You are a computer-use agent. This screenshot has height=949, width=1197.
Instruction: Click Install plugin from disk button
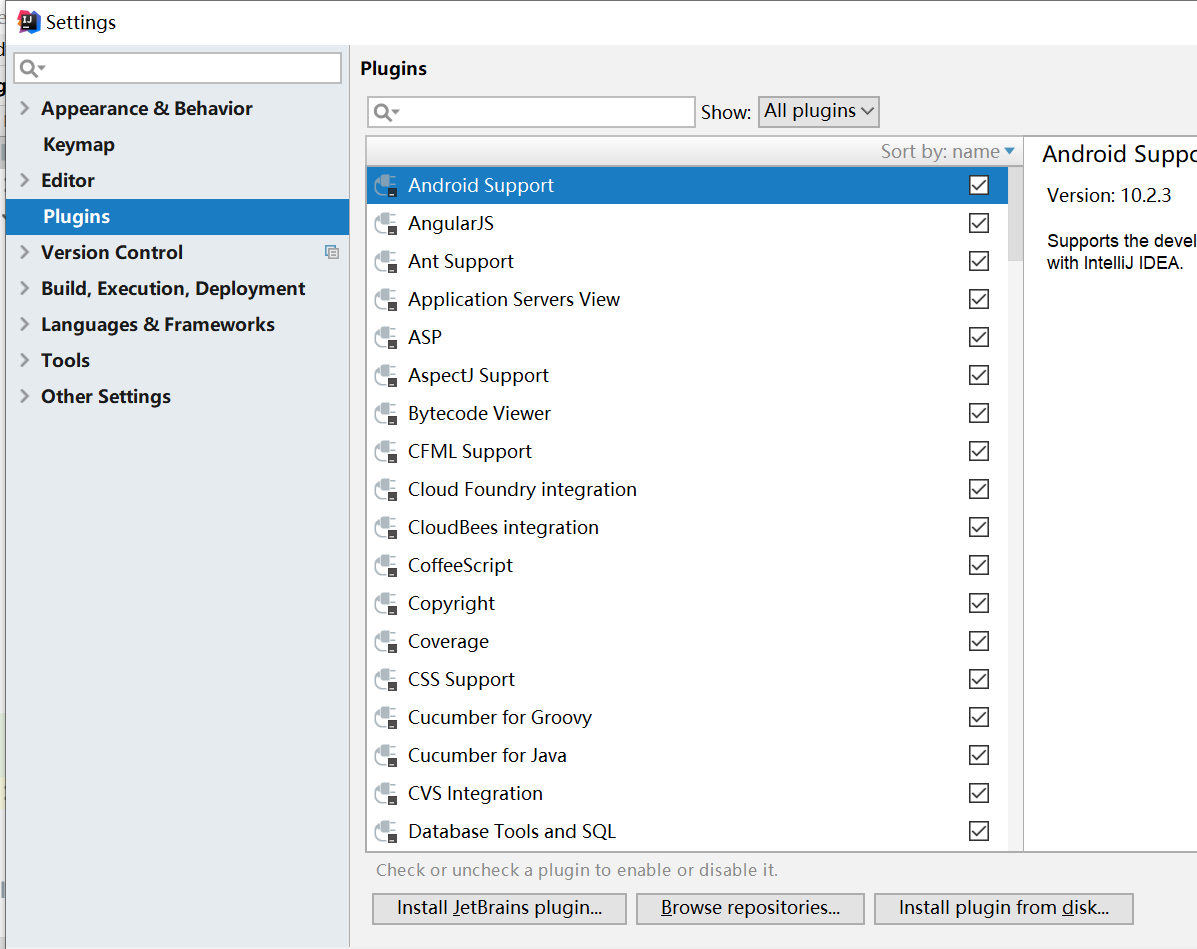click(x=1004, y=908)
